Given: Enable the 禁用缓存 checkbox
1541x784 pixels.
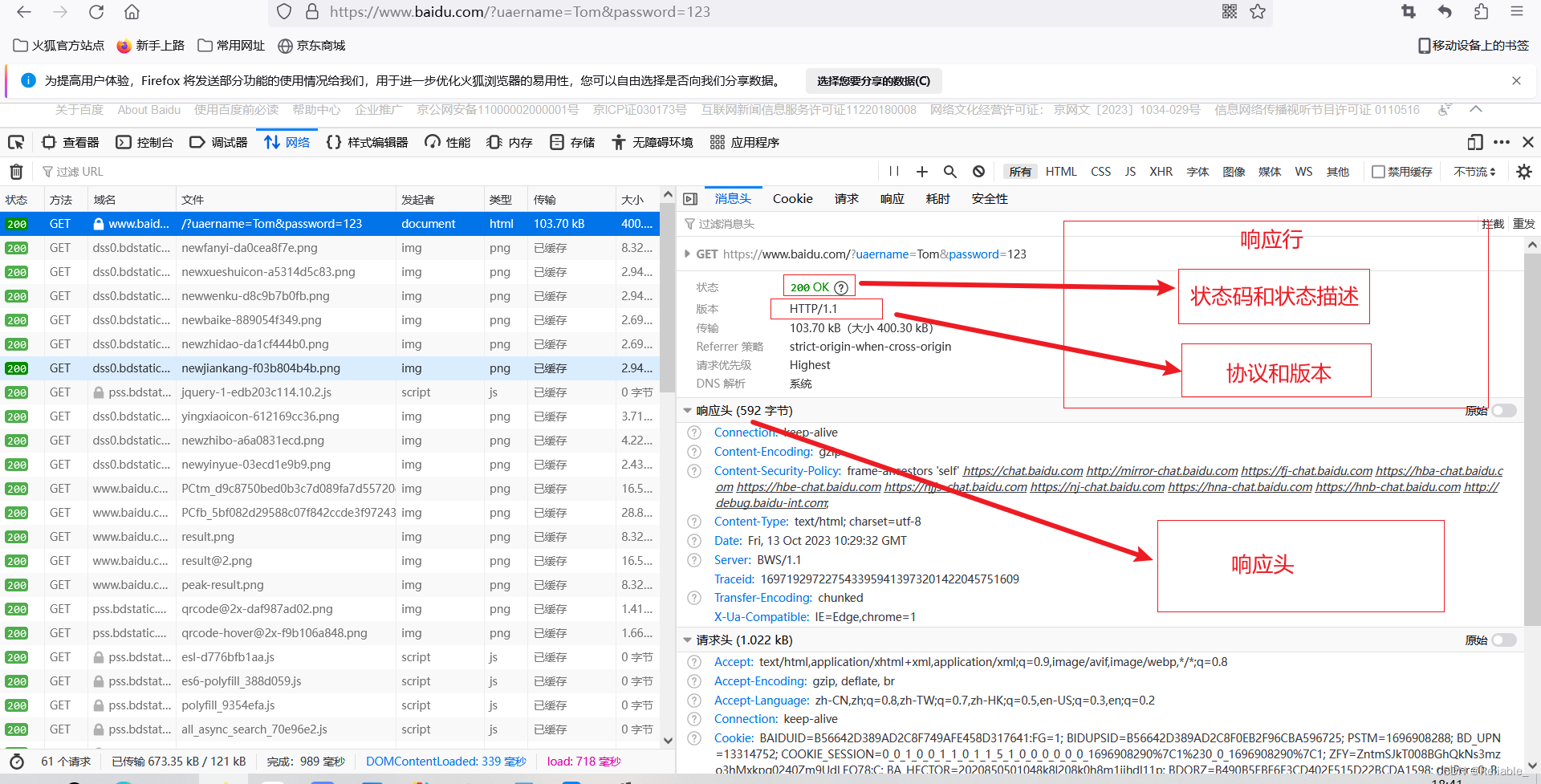Looking at the screenshot, I should [1379, 172].
